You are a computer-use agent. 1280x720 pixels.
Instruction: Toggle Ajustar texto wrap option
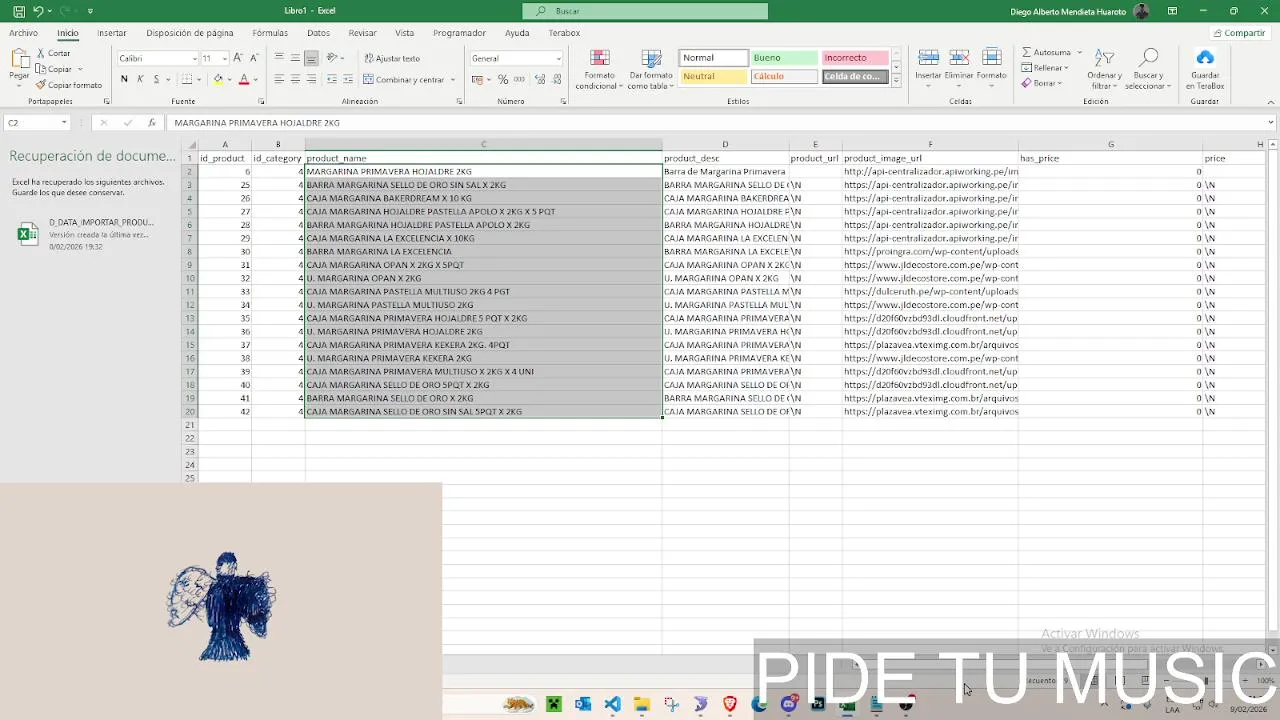tap(392, 58)
